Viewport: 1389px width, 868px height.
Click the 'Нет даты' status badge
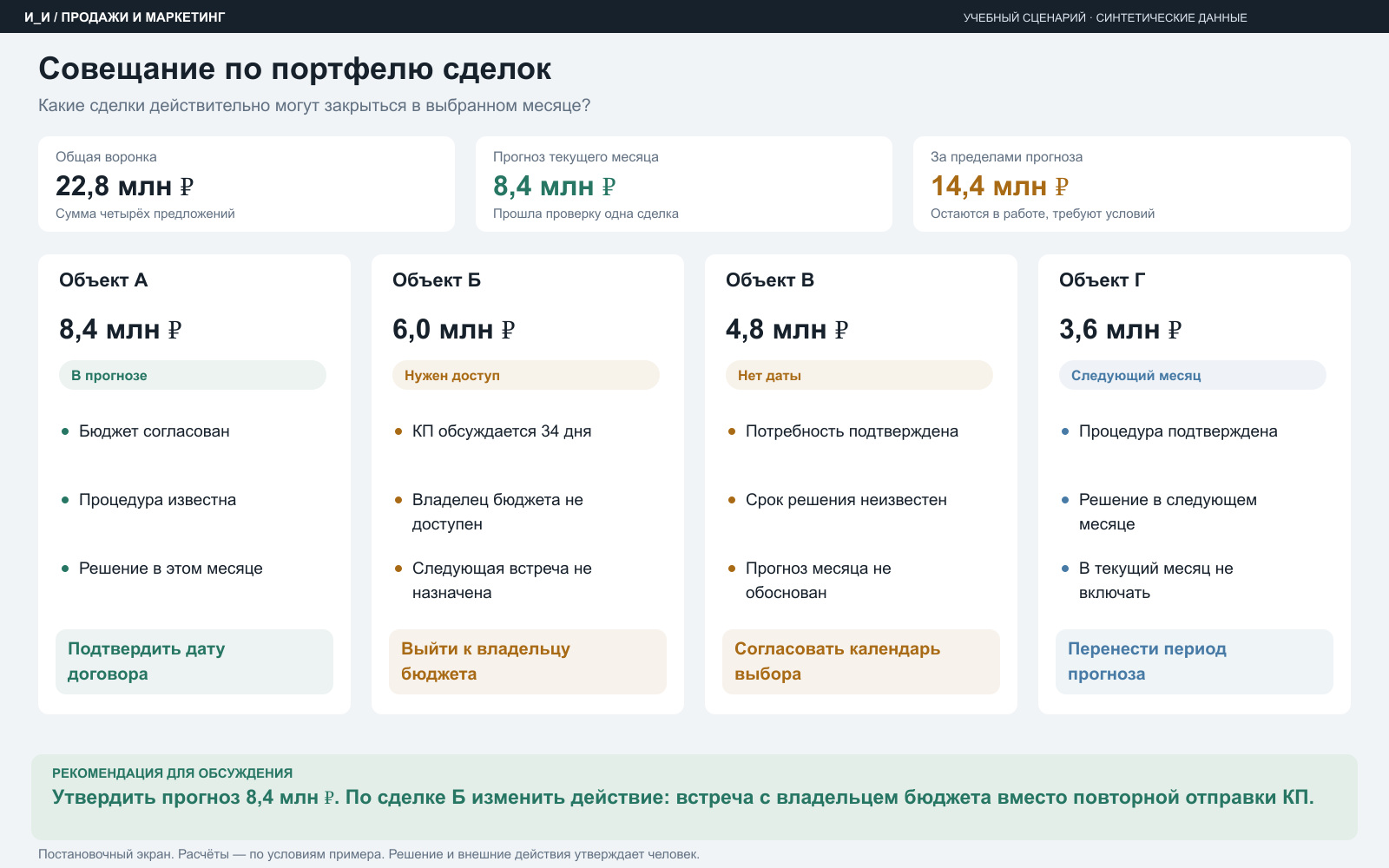click(x=859, y=375)
